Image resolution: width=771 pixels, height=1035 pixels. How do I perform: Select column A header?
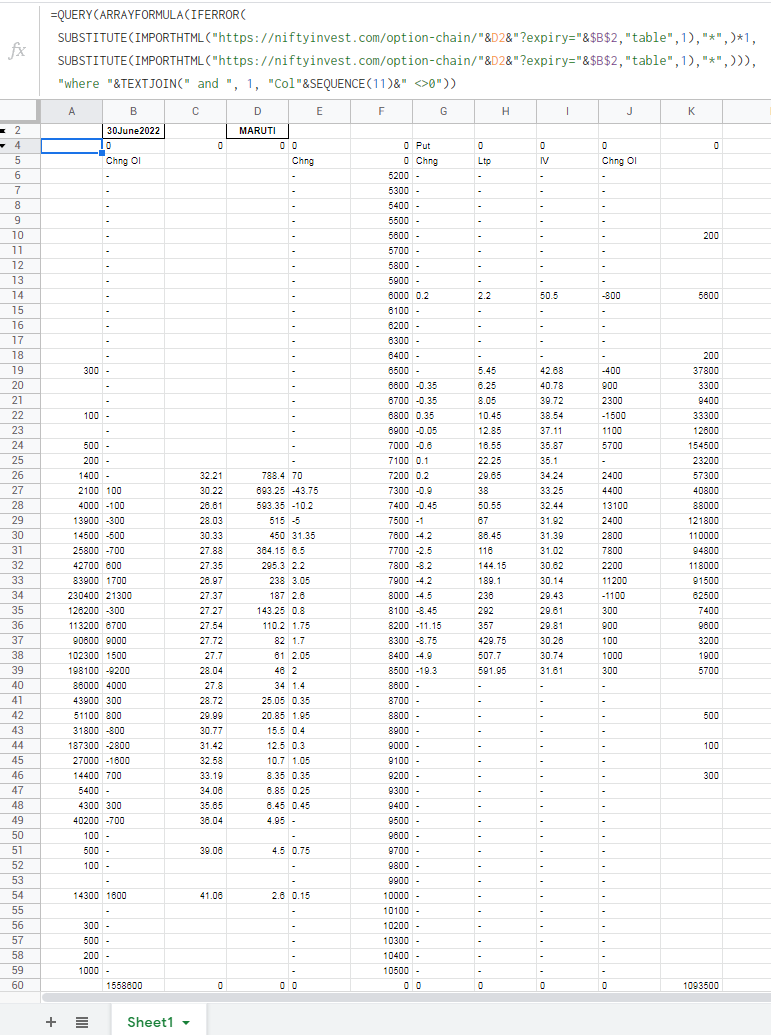(72, 111)
